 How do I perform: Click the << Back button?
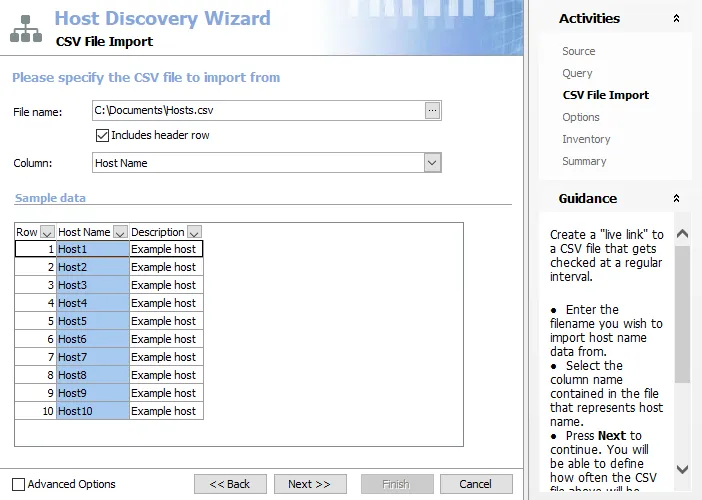click(x=230, y=484)
